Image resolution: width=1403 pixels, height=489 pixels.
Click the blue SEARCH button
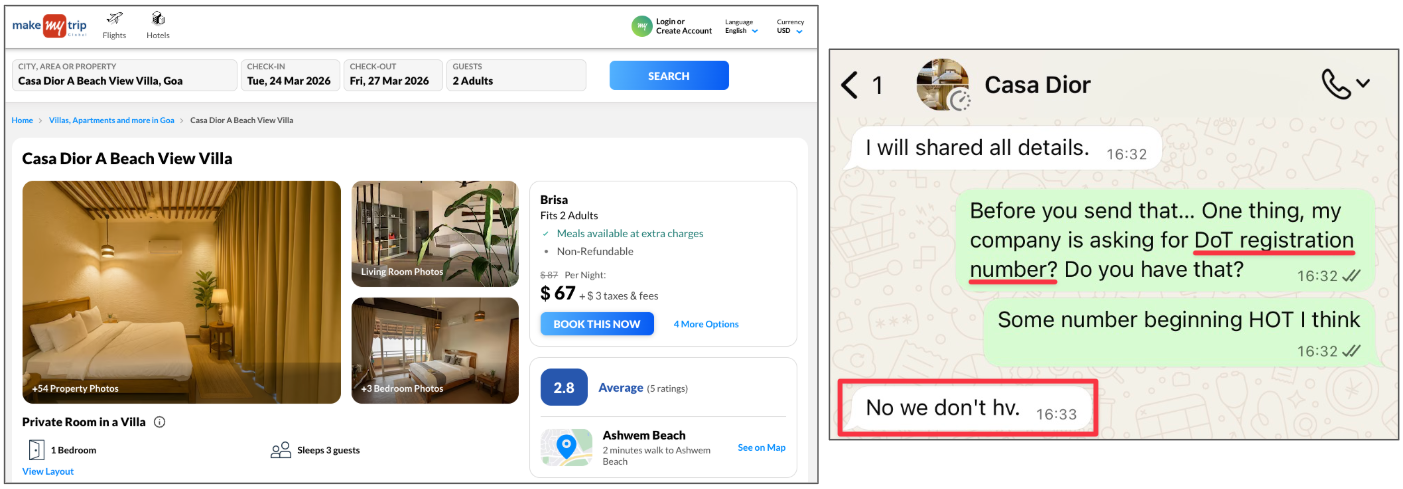pos(669,76)
